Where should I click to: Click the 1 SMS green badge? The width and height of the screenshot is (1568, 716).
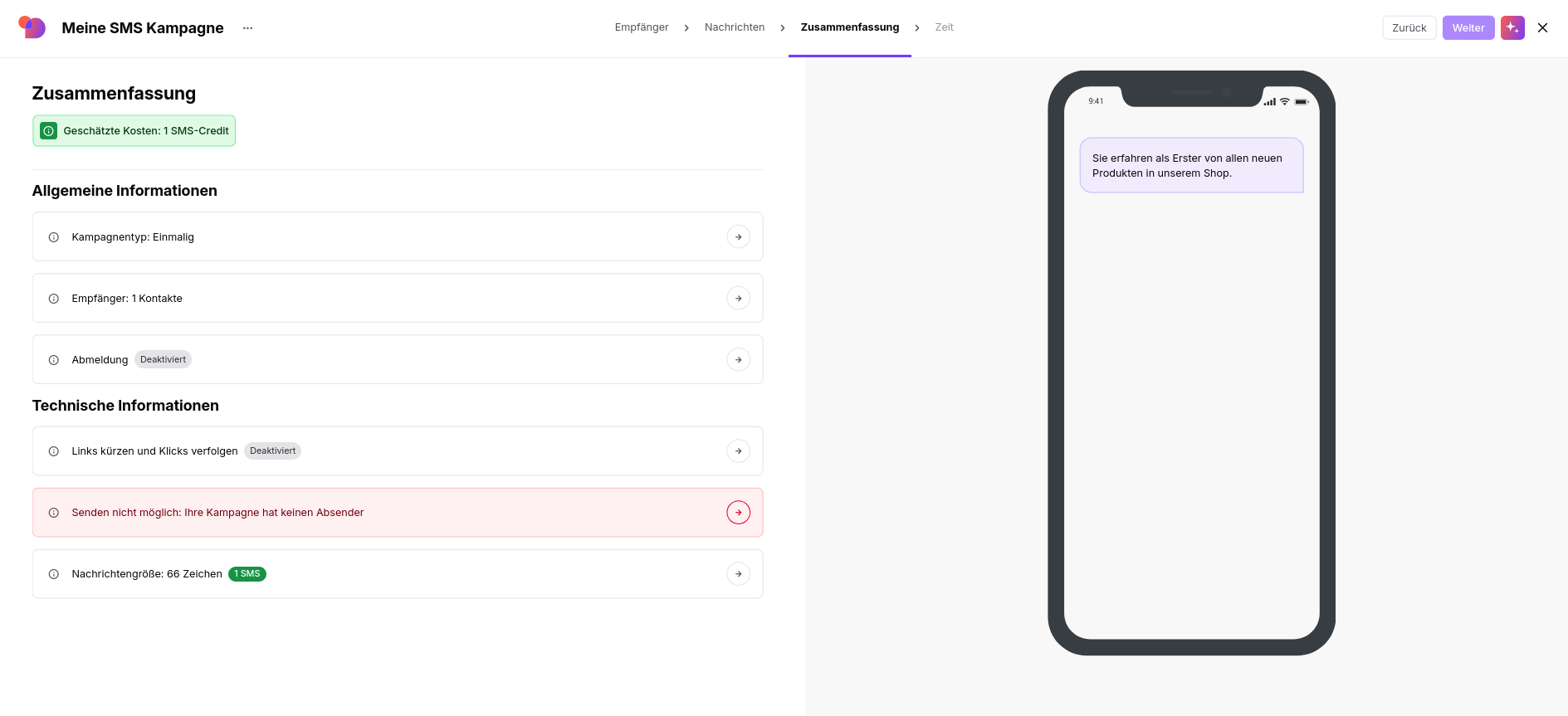tap(247, 573)
